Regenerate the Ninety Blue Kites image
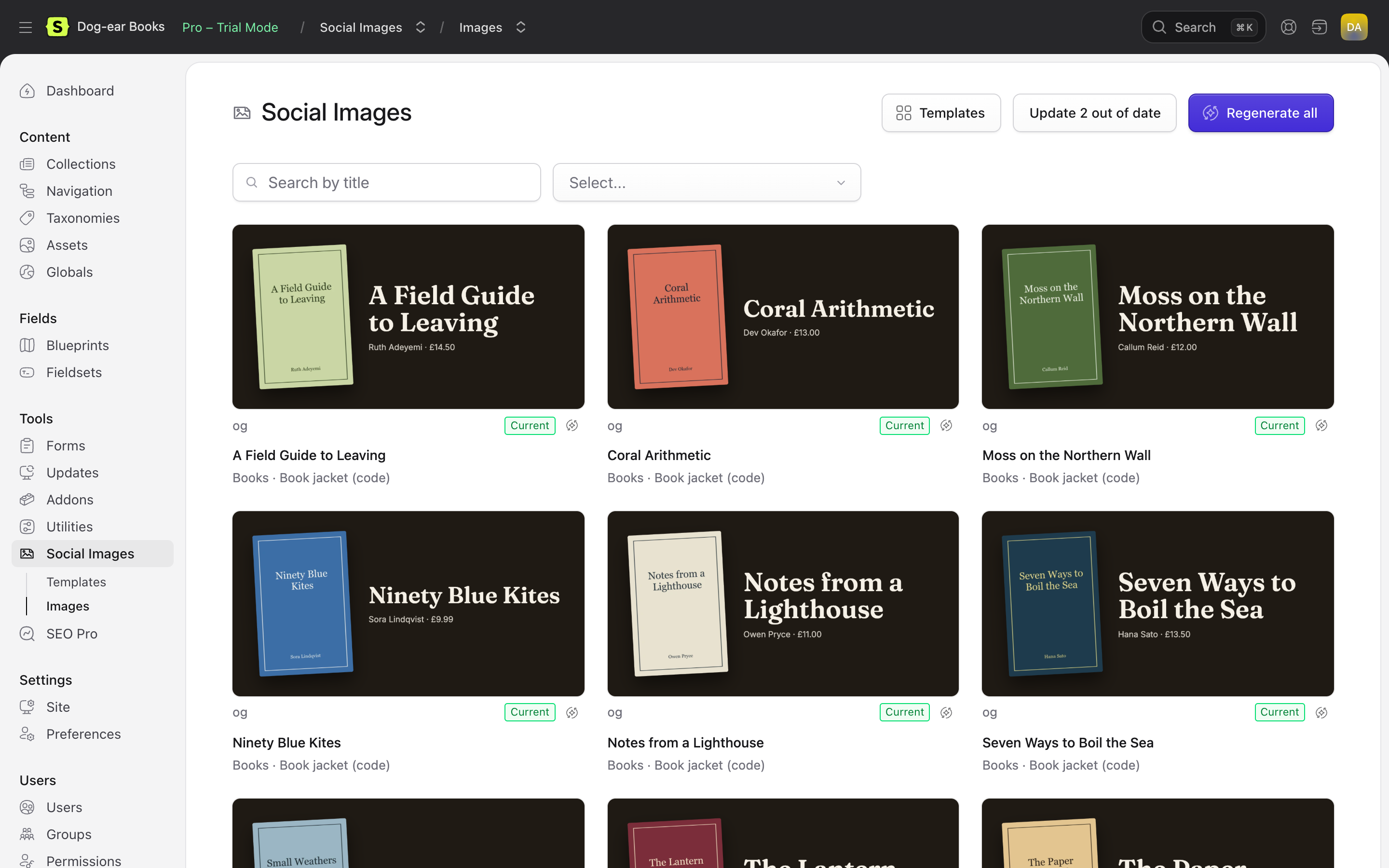The width and height of the screenshot is (1389, 868). (x=572, y=712)
